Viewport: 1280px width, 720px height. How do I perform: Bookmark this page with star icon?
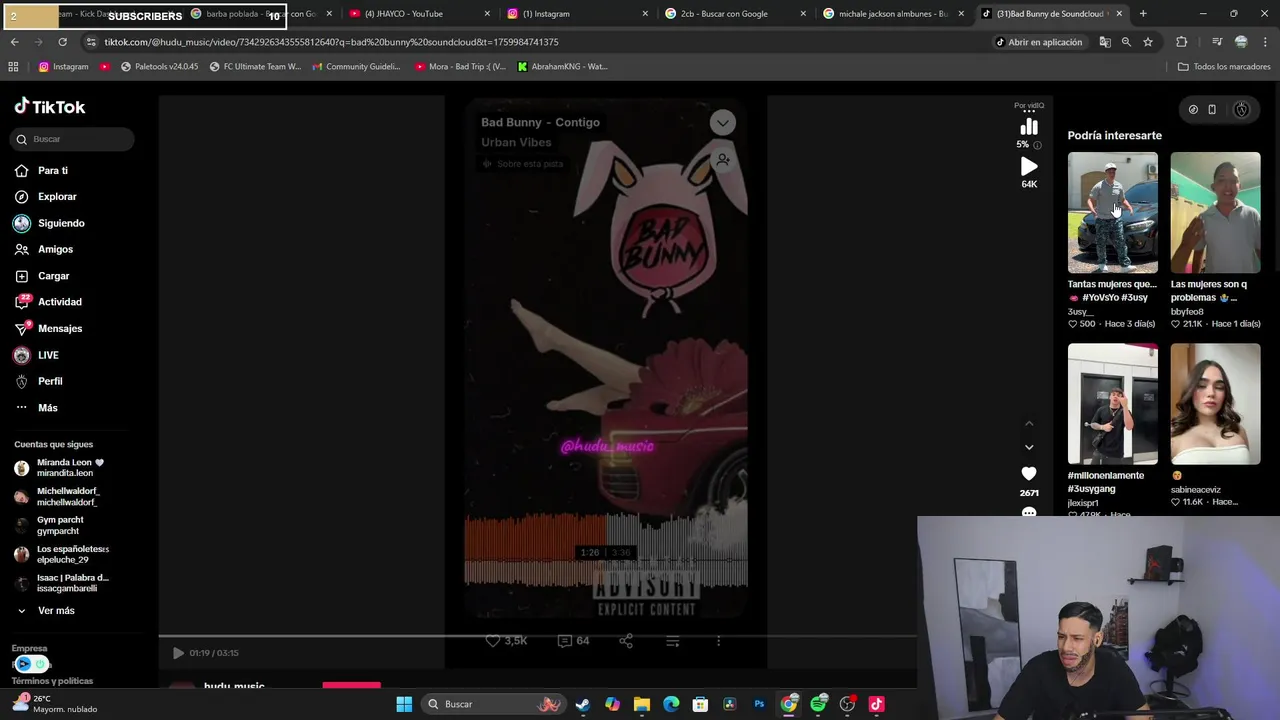[1148, 42]
